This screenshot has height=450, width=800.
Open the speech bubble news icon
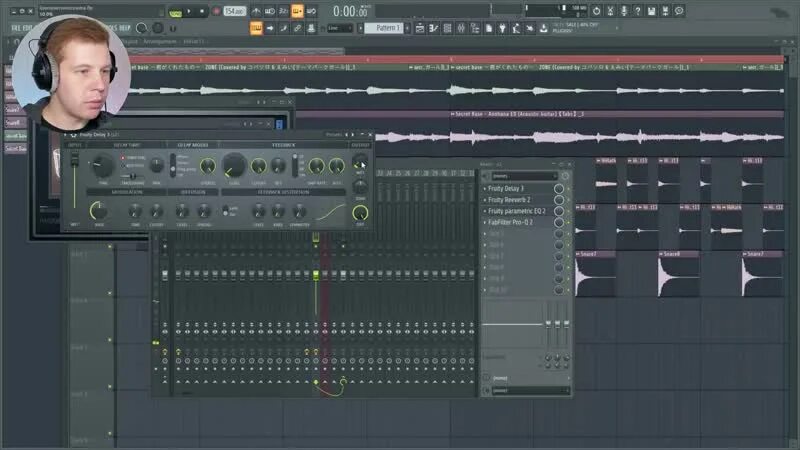(679, 11)
